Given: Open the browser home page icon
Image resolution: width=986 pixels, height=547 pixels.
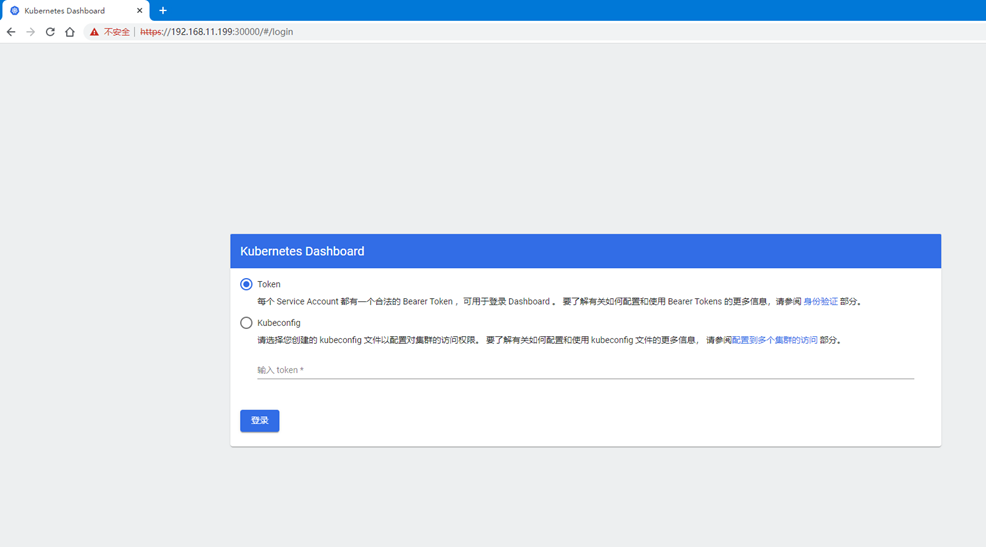Looking at the screenshot, I should [70, 32].
